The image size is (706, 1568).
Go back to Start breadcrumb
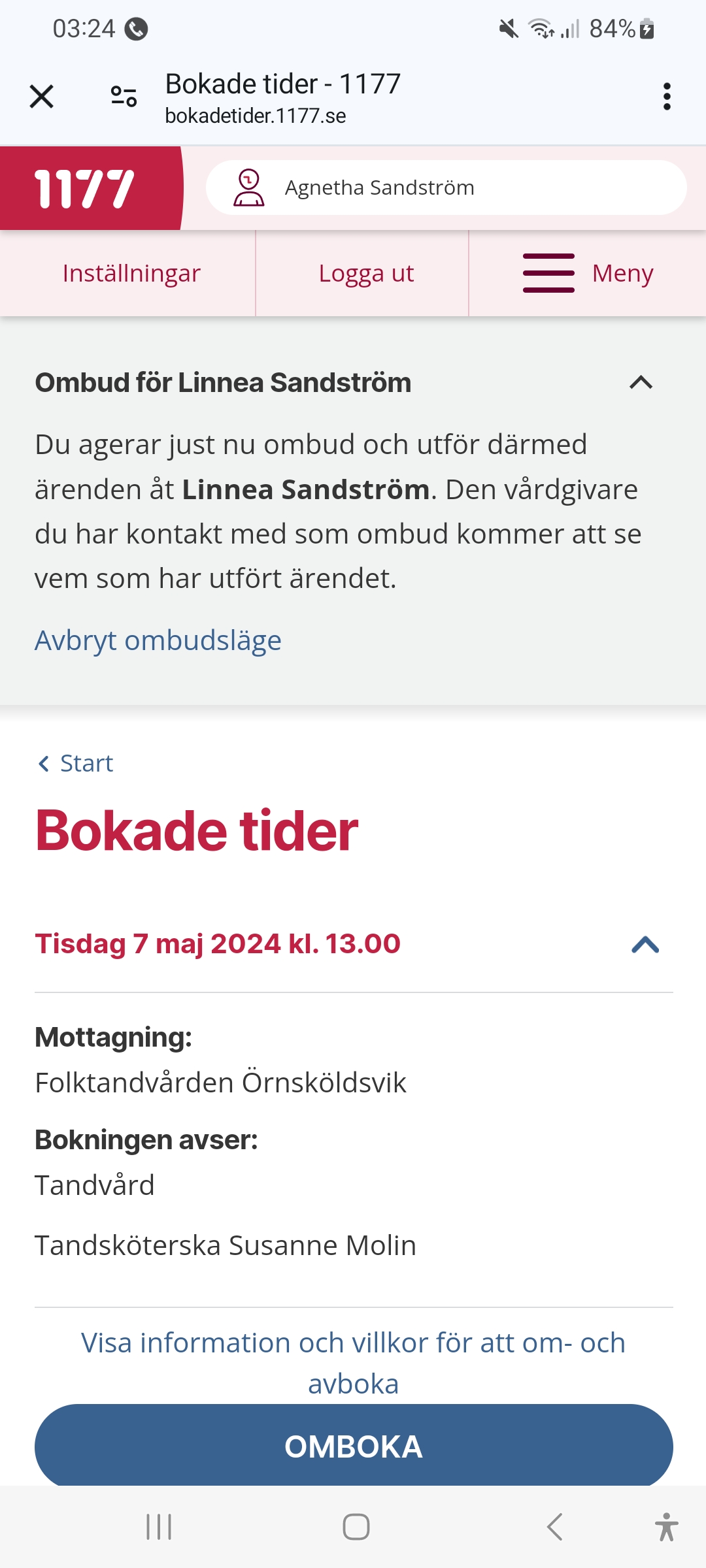click(85, 763)
